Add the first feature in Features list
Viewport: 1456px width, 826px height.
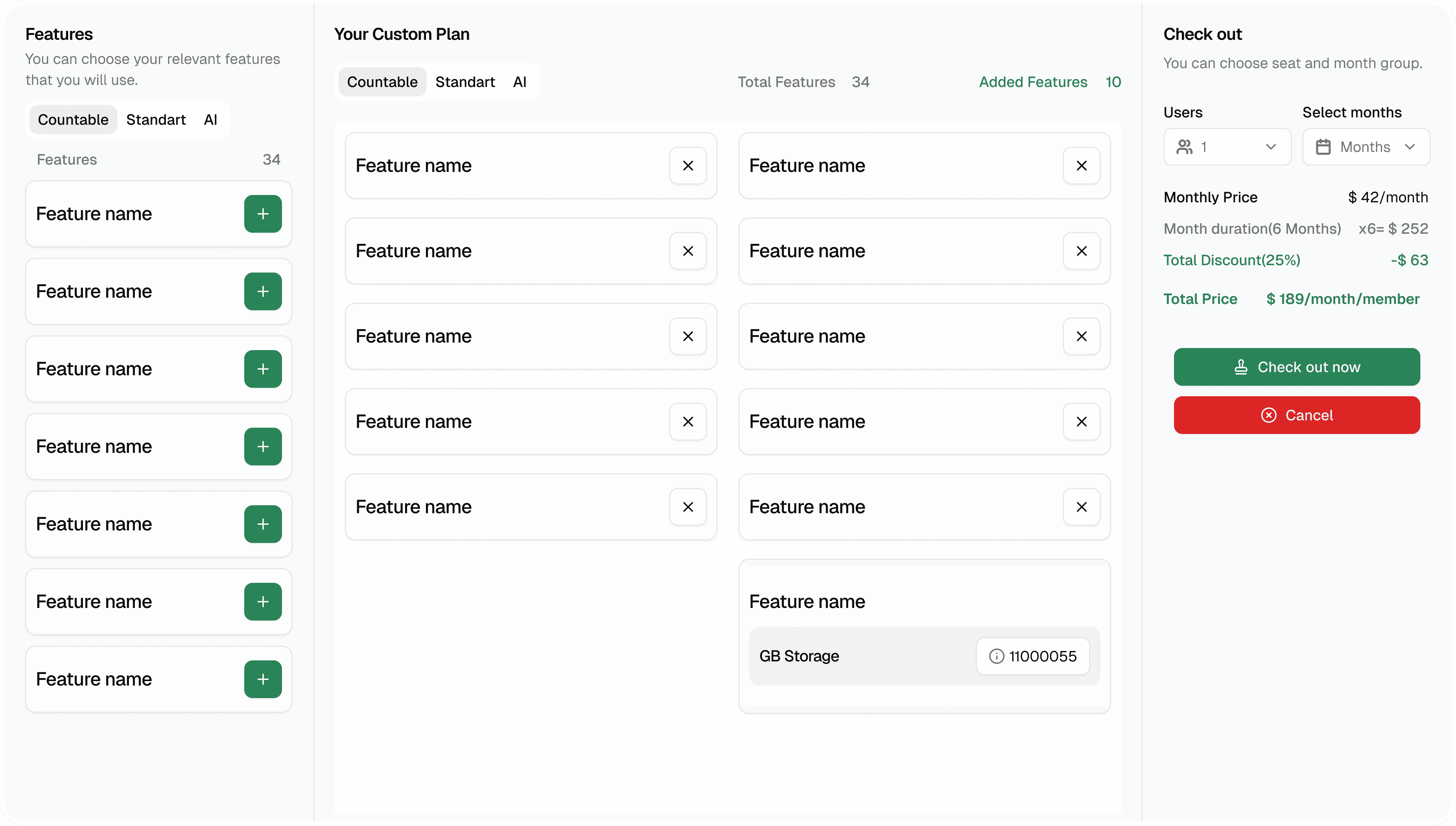(263, 214)
